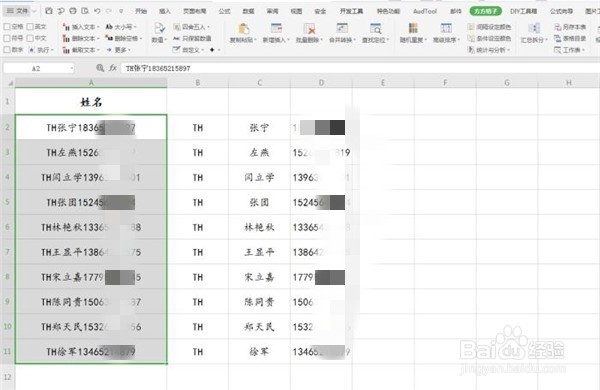Click the 复制粘贴 clipboard icon
The height and width of the screenshot is (390, 600).
pos(243,29)
